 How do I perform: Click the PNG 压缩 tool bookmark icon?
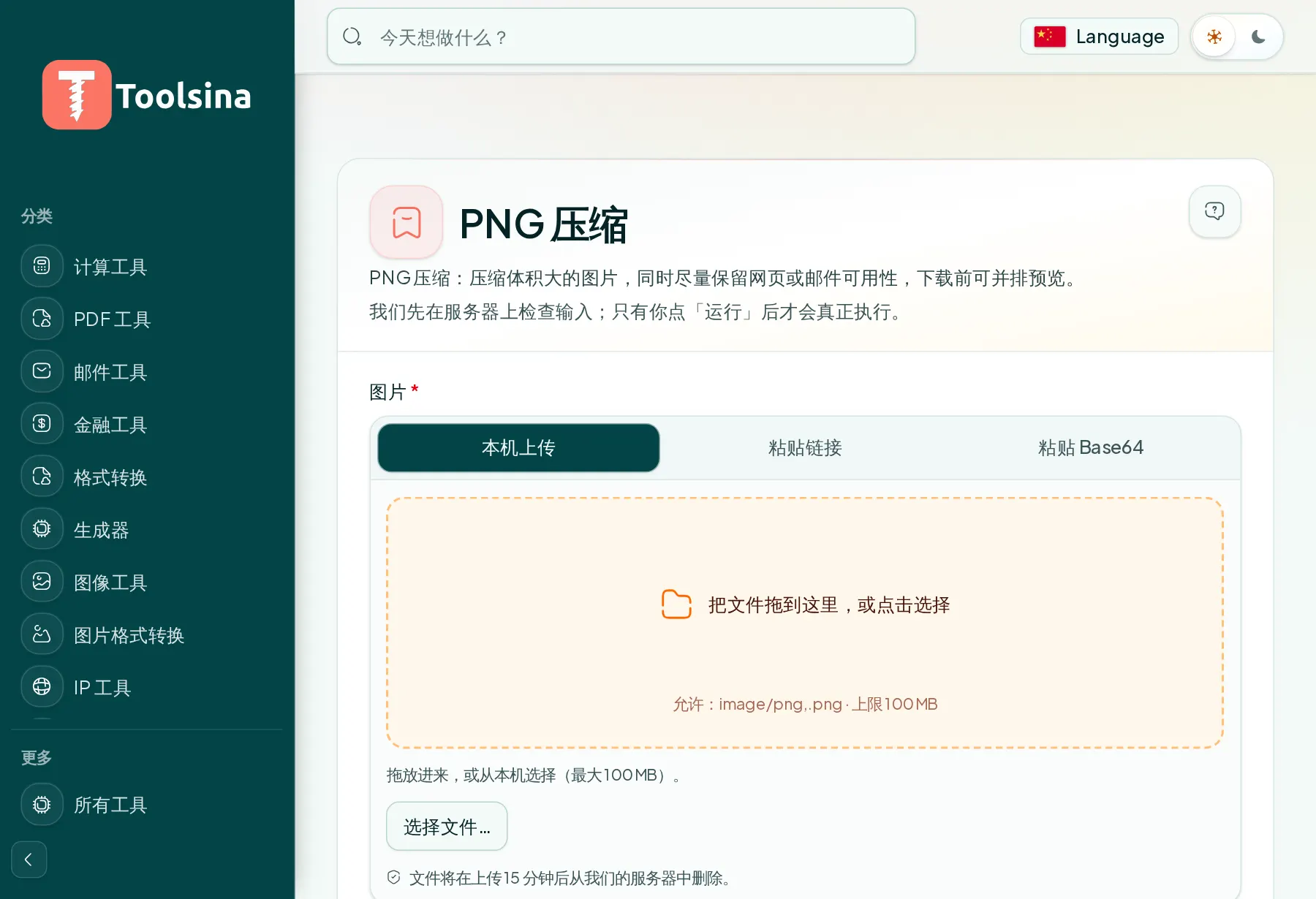pos(406,222)
